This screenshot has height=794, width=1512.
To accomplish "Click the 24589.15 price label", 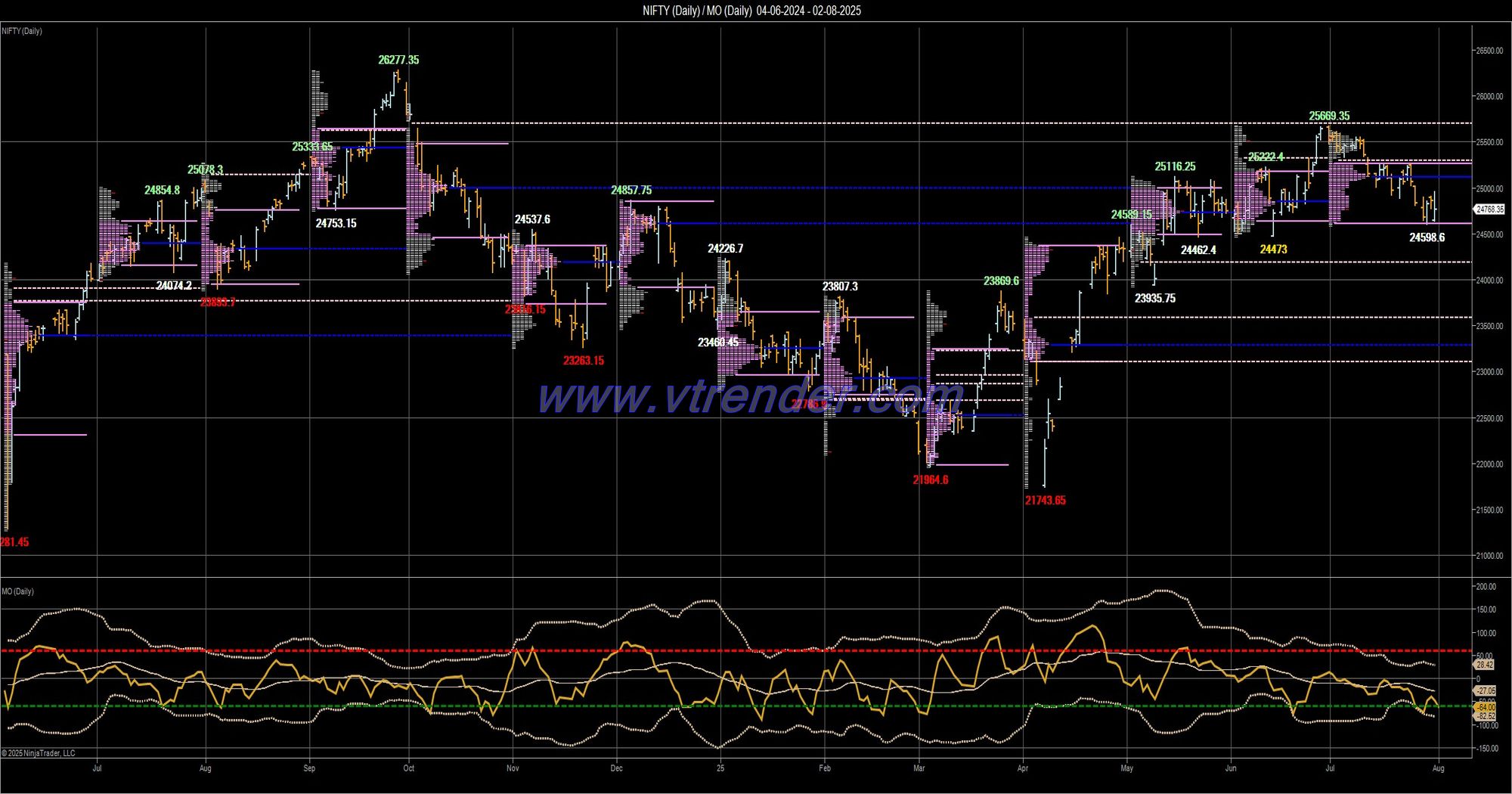I will pyautogui.click(x=1131, y=215).
